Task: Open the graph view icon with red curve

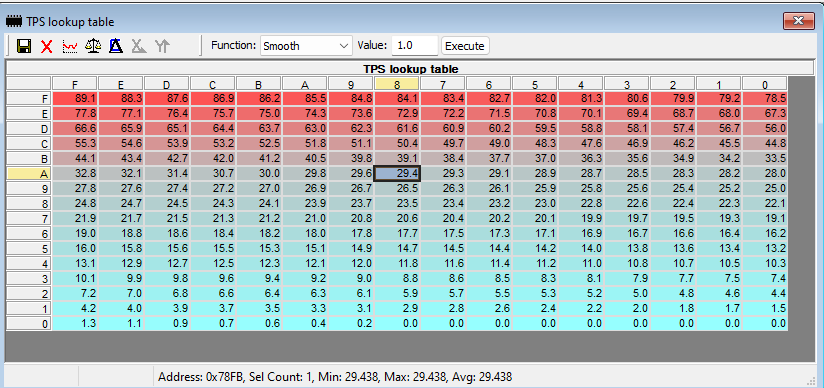Action: [x=70, y=46]
